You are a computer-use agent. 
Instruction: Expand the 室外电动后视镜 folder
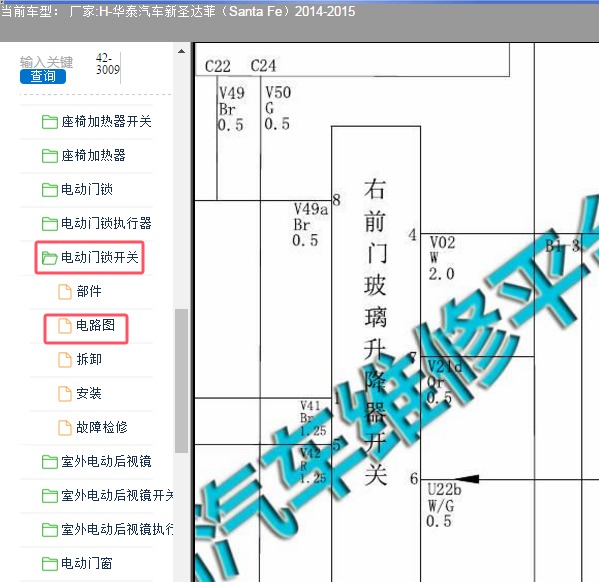[x=97, y=462]
